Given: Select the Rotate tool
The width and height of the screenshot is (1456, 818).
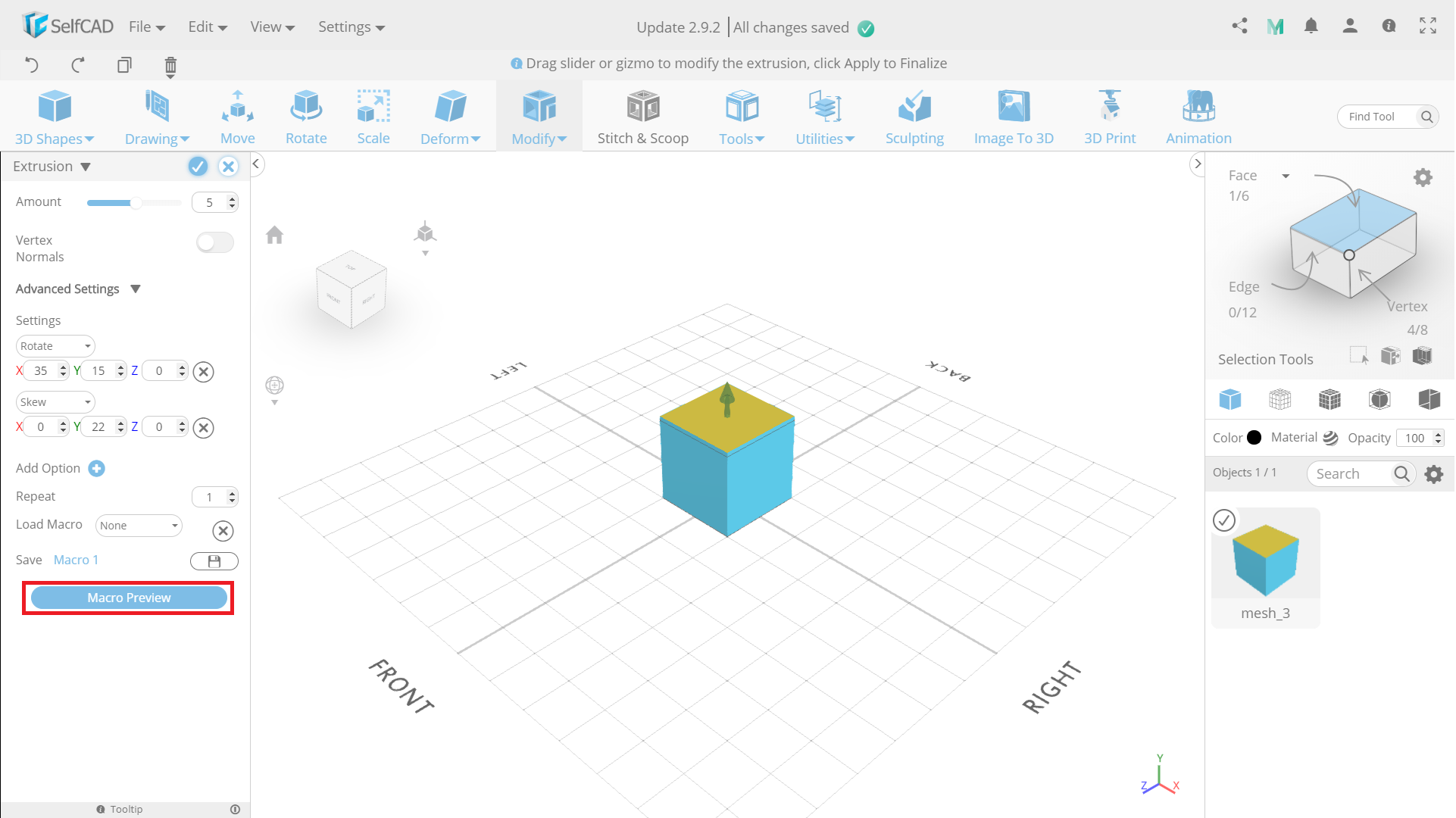Looking at the screenshot, I should point(306,117).
